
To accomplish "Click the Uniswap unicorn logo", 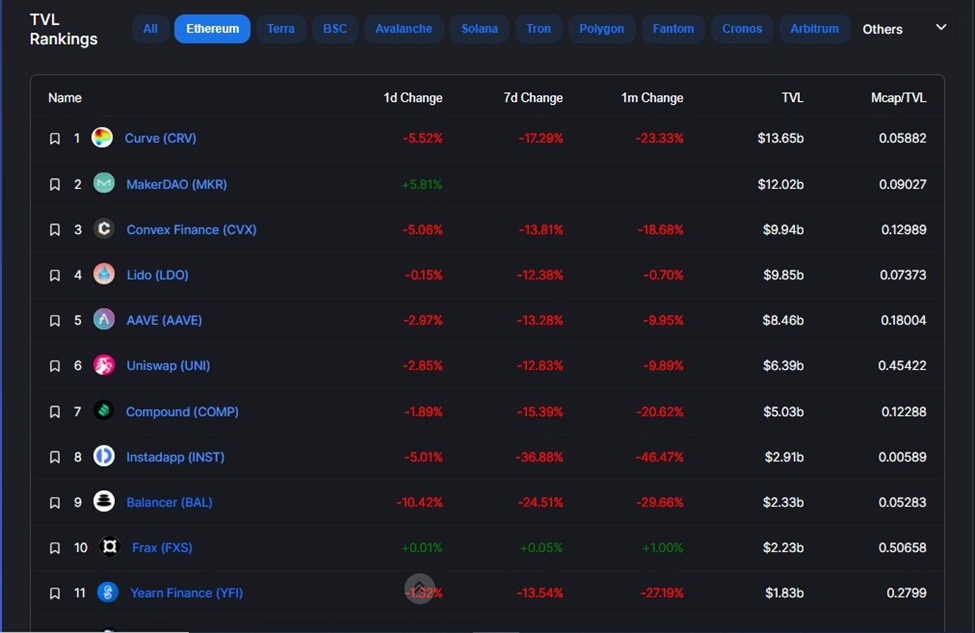I will click(104, 365).
